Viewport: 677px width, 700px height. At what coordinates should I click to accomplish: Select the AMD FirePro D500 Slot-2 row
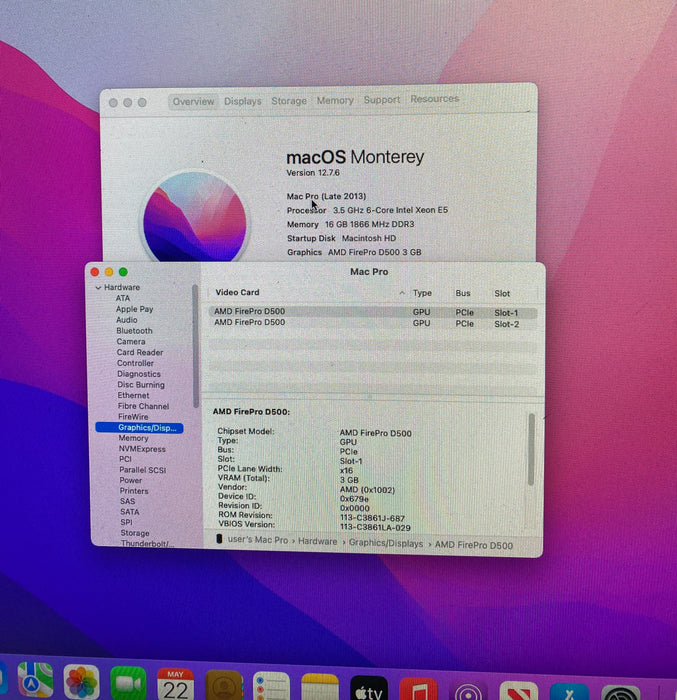coord(373,323)
